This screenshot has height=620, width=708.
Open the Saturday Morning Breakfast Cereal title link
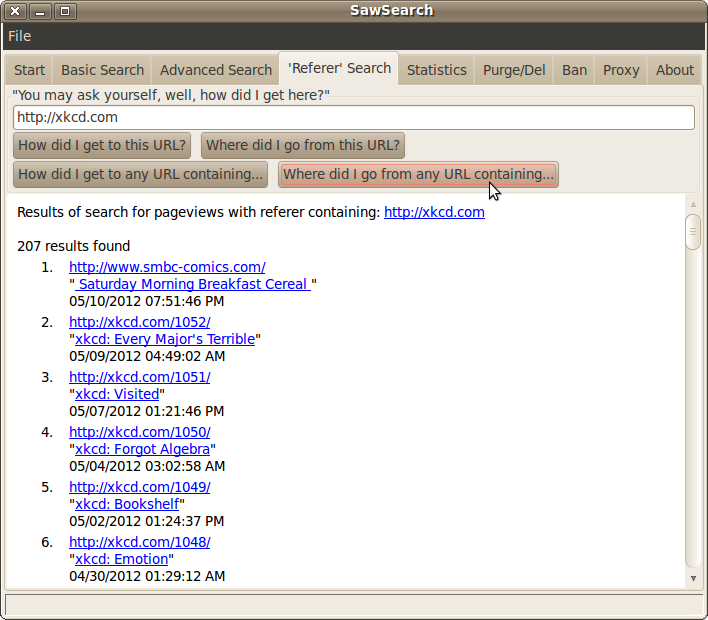tap(193, 284)
